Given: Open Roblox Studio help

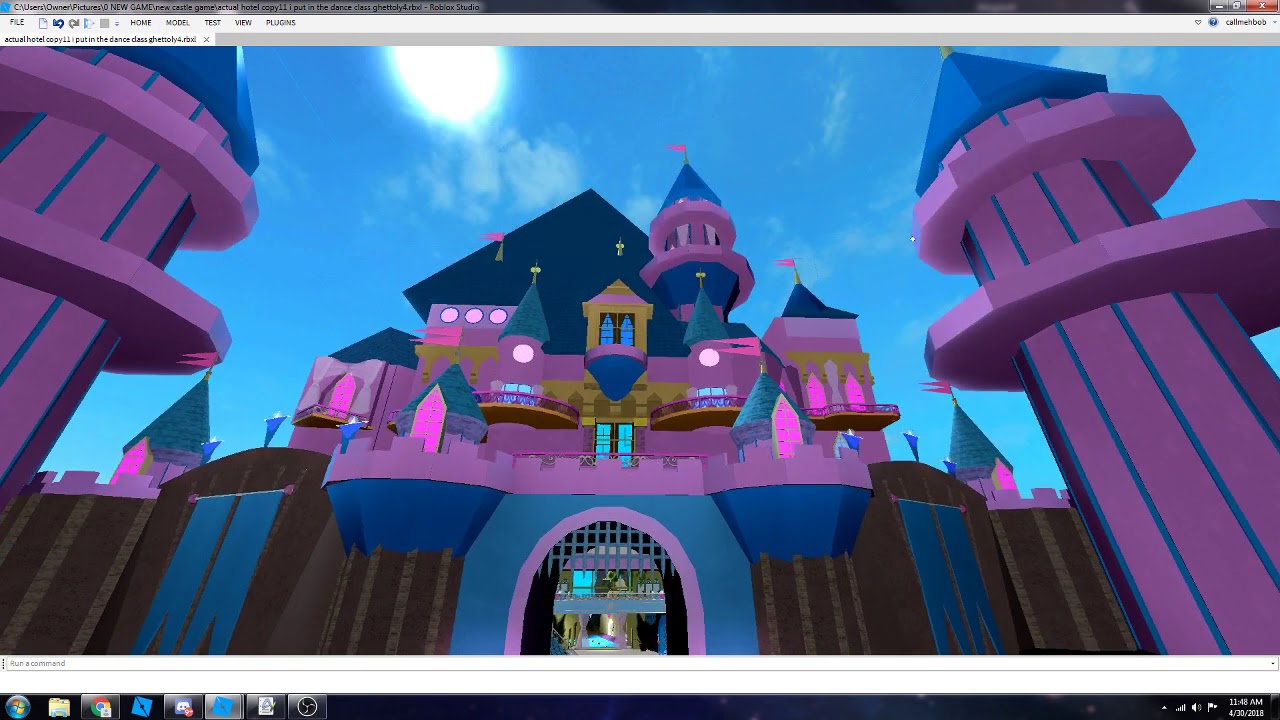Looking at the screenshot, I should [1213, 22].
